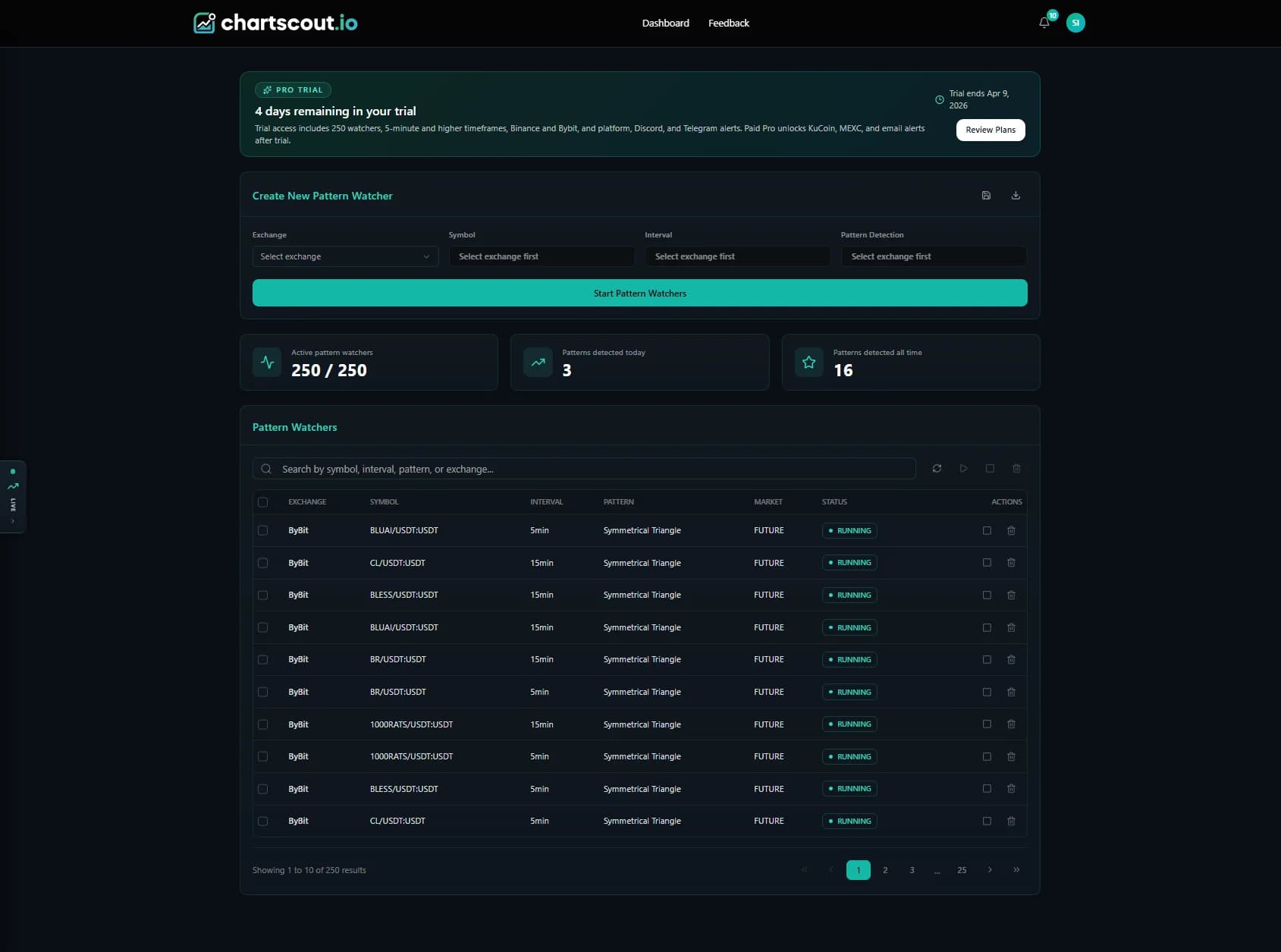Toggle the select-all checkbox in table header
This screenshot has height=952, width=1281.
click(263, 502)
